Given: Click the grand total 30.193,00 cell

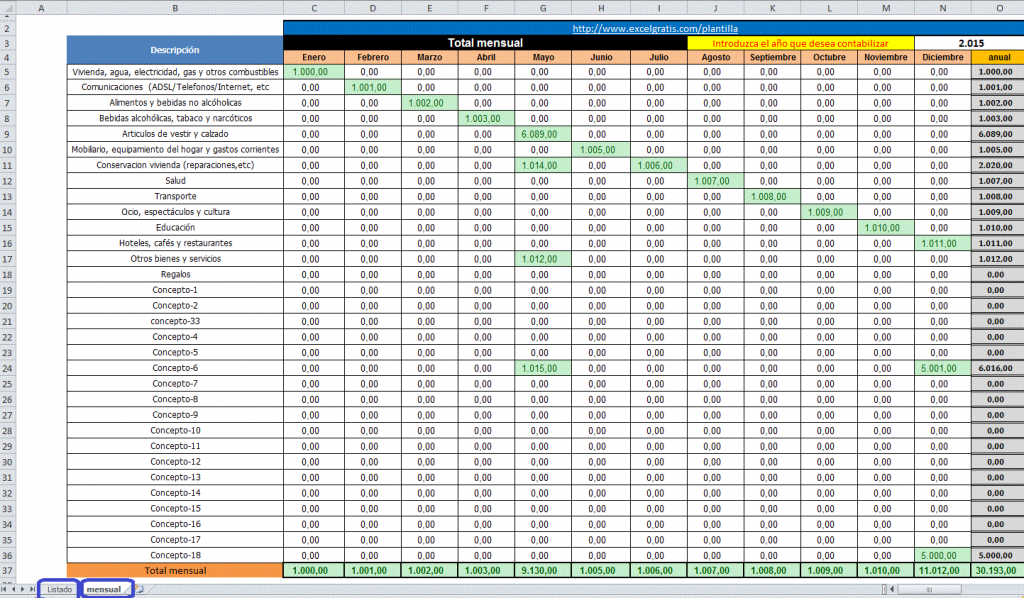Looking at the screenshot, I should coord(999,571).
